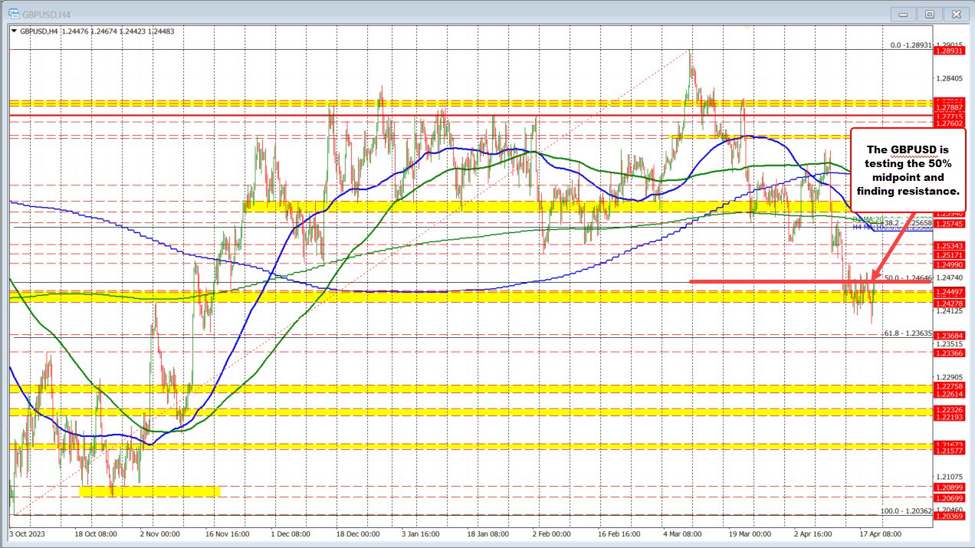The width and height of the screenshot is (975, 548).
Task: Select the 1.23684 price label on axis
Action: [x=947, y=335]
